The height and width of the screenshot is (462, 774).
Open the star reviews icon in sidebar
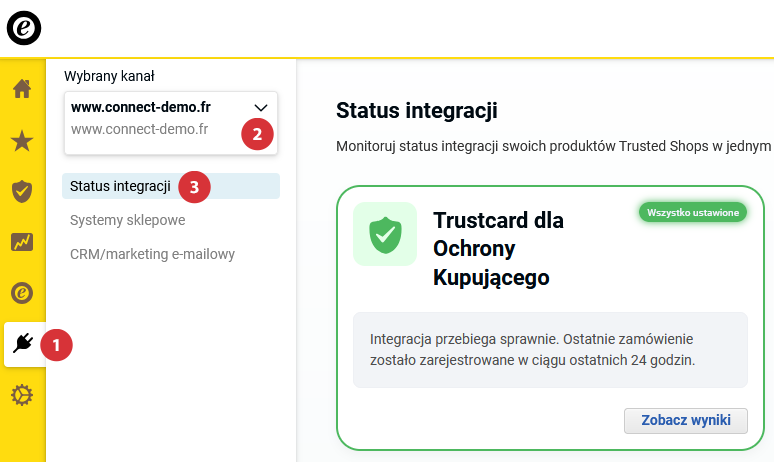point(22,140)
